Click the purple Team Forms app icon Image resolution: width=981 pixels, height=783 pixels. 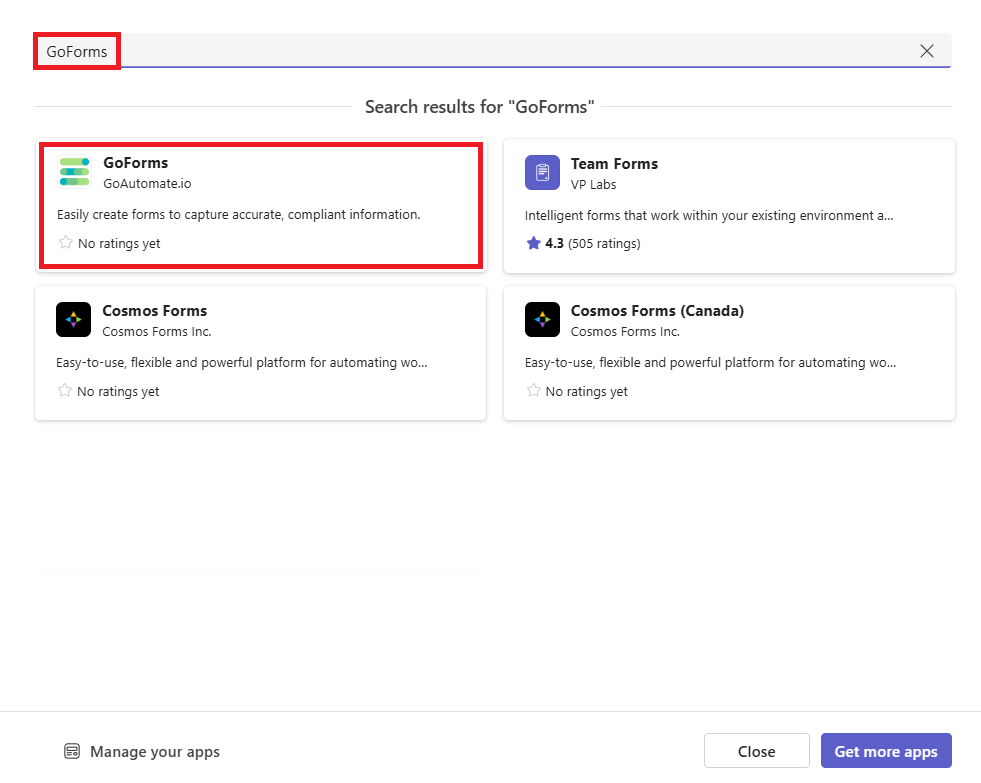(542, 172)
